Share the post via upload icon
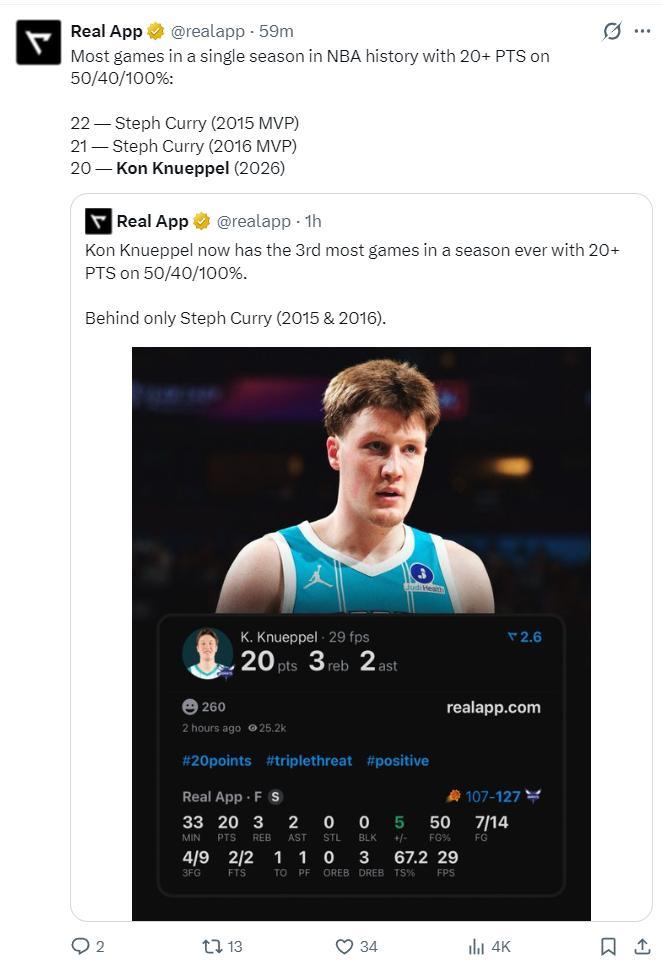Viewport: 661px width, 963px height. [x=642, y=945]
